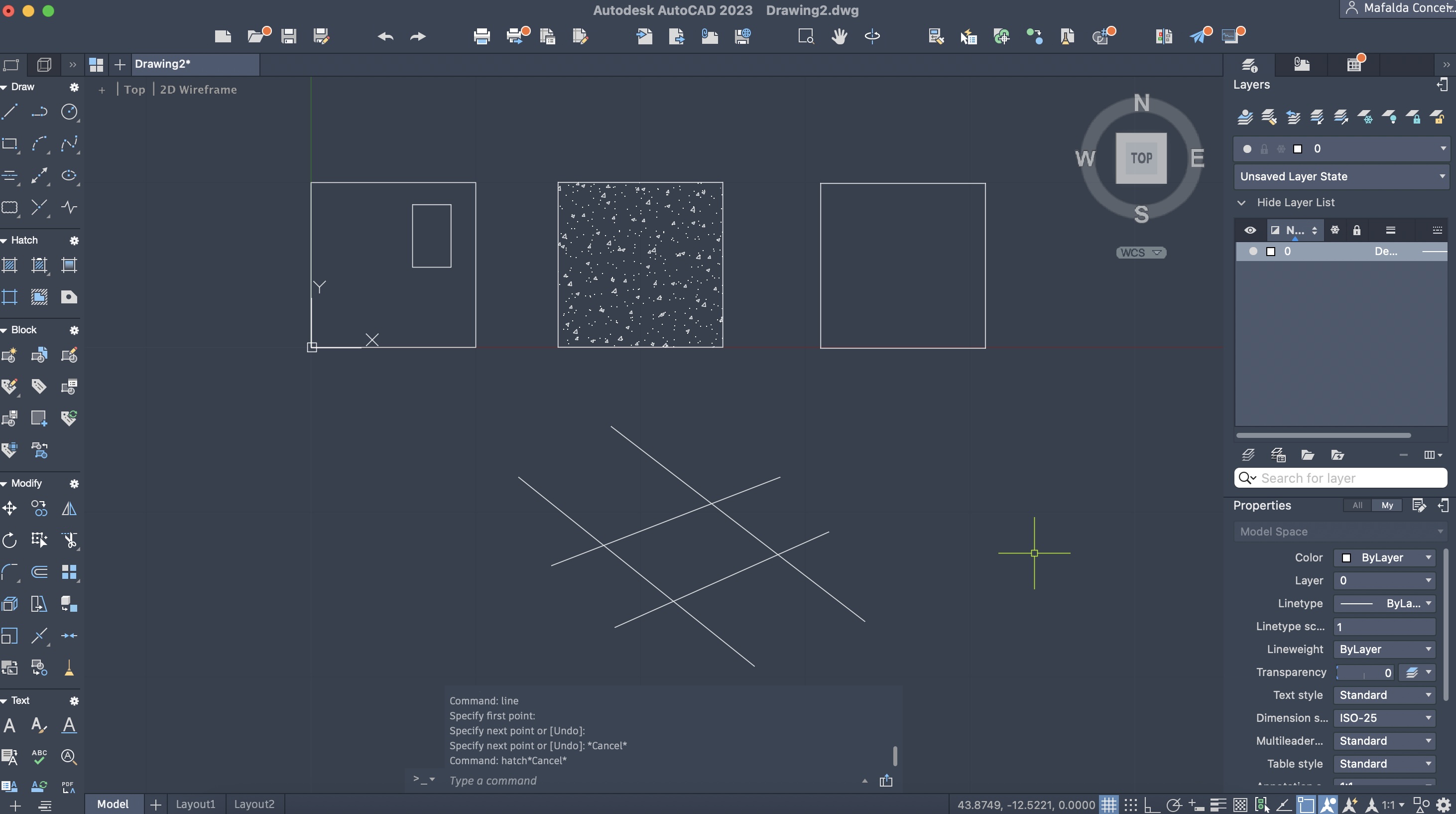
Task: Click the Mirror tool icon
Action: [69, 508]
